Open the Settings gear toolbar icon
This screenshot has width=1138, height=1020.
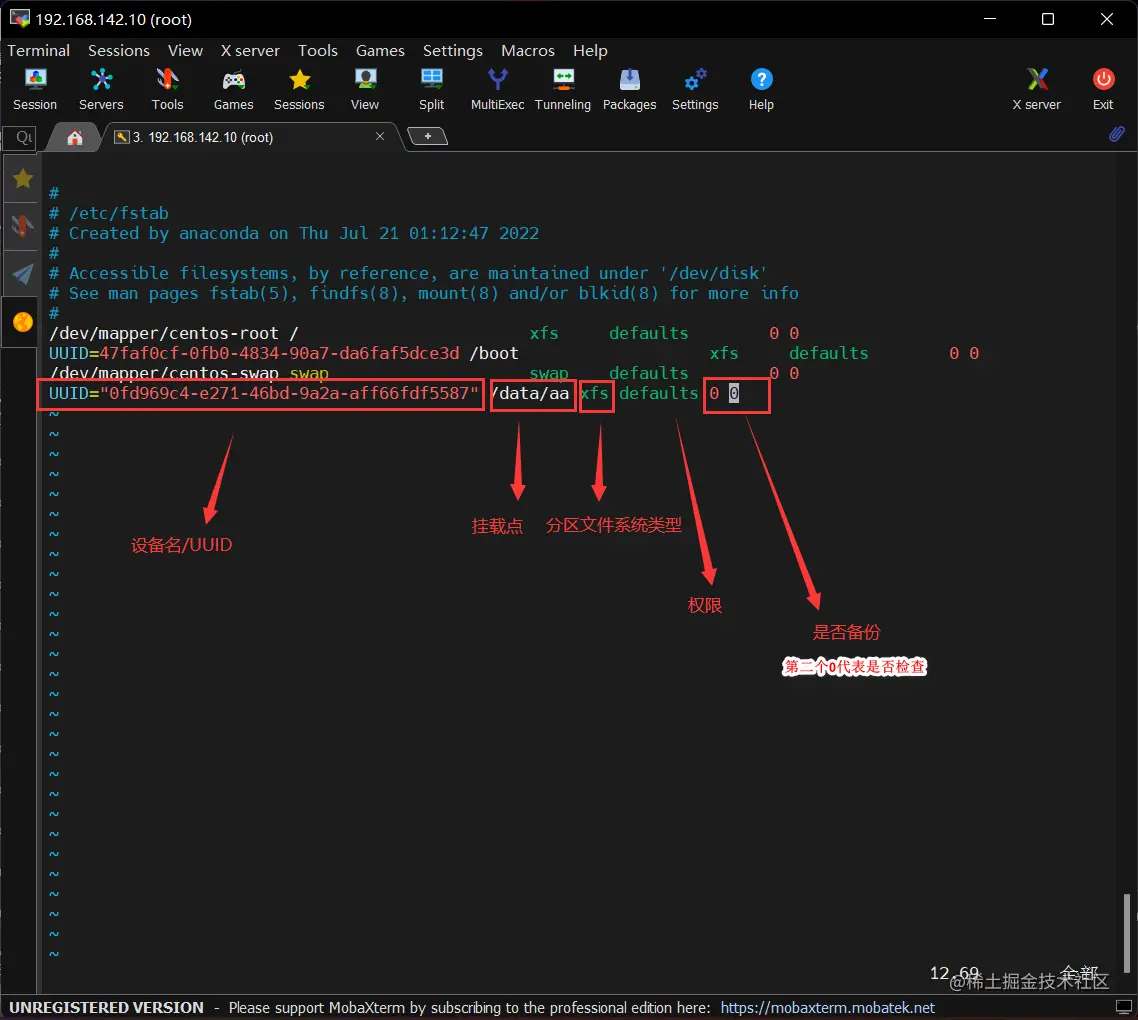point(695,89)
